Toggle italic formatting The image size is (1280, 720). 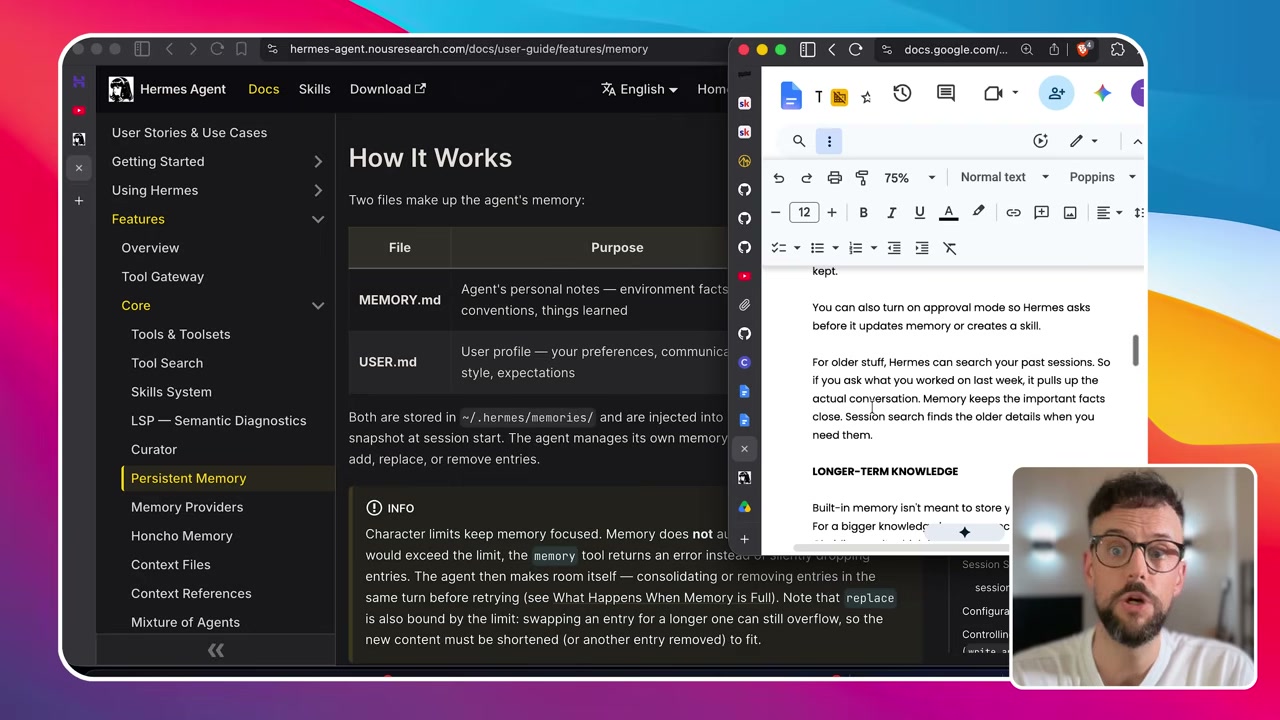pyautogui.click(x=891, y=213)
